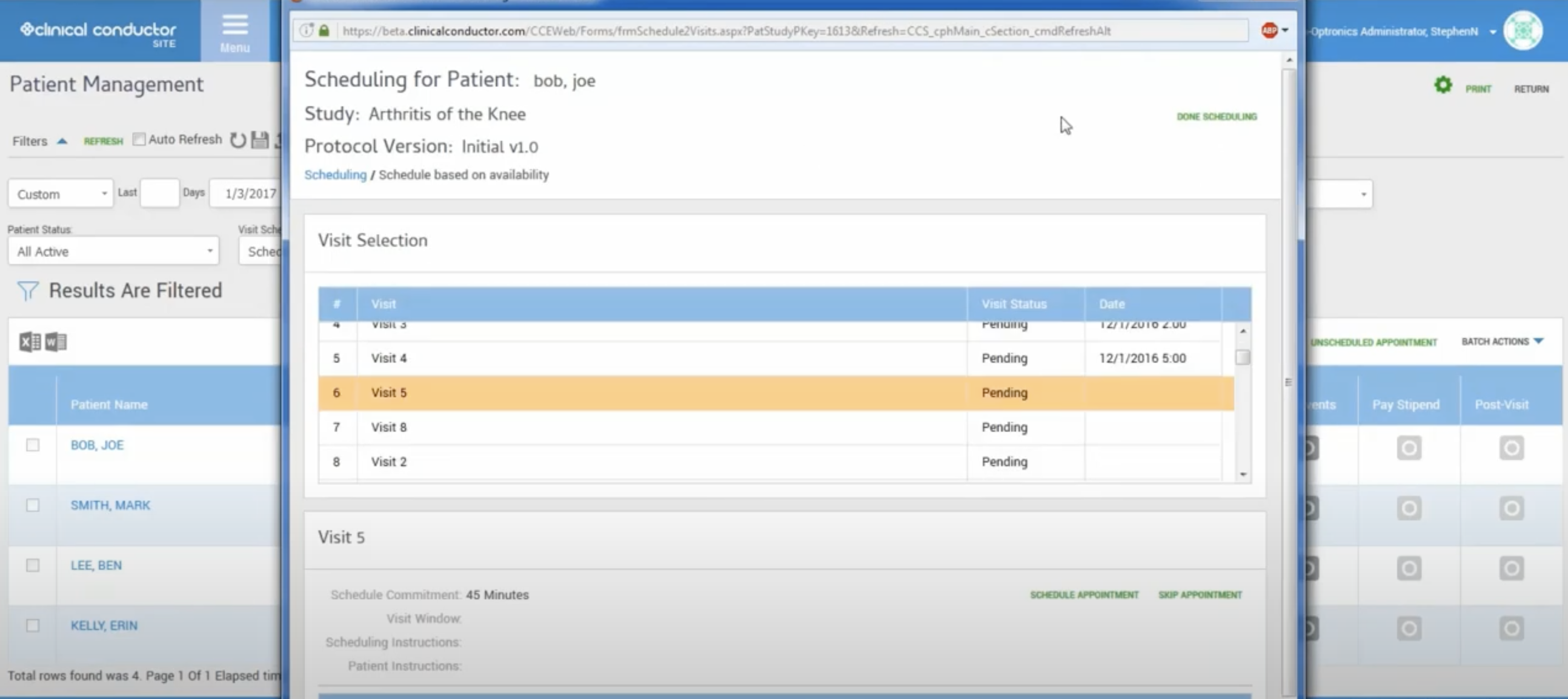
Task: Enable the Auto Refresh checkbox
Action: (x=139, y=140)
